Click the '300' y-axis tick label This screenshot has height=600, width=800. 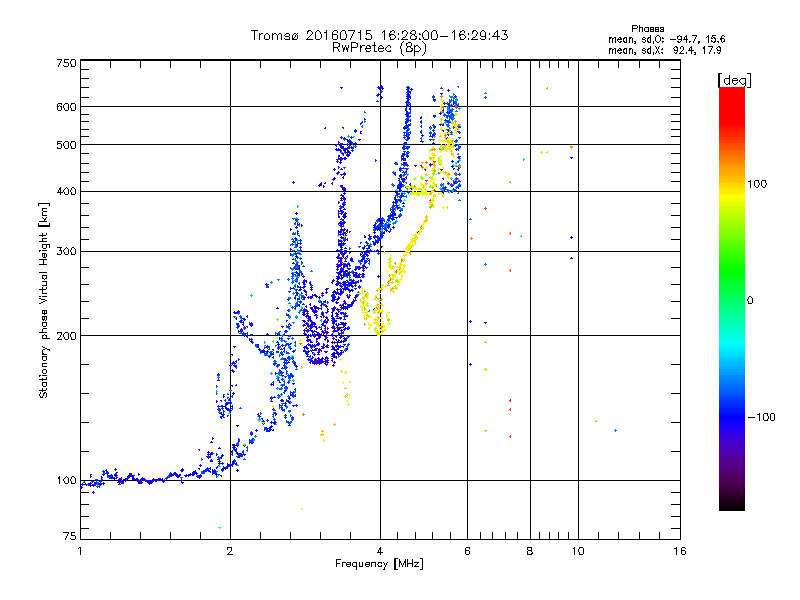tap(66, 252)
